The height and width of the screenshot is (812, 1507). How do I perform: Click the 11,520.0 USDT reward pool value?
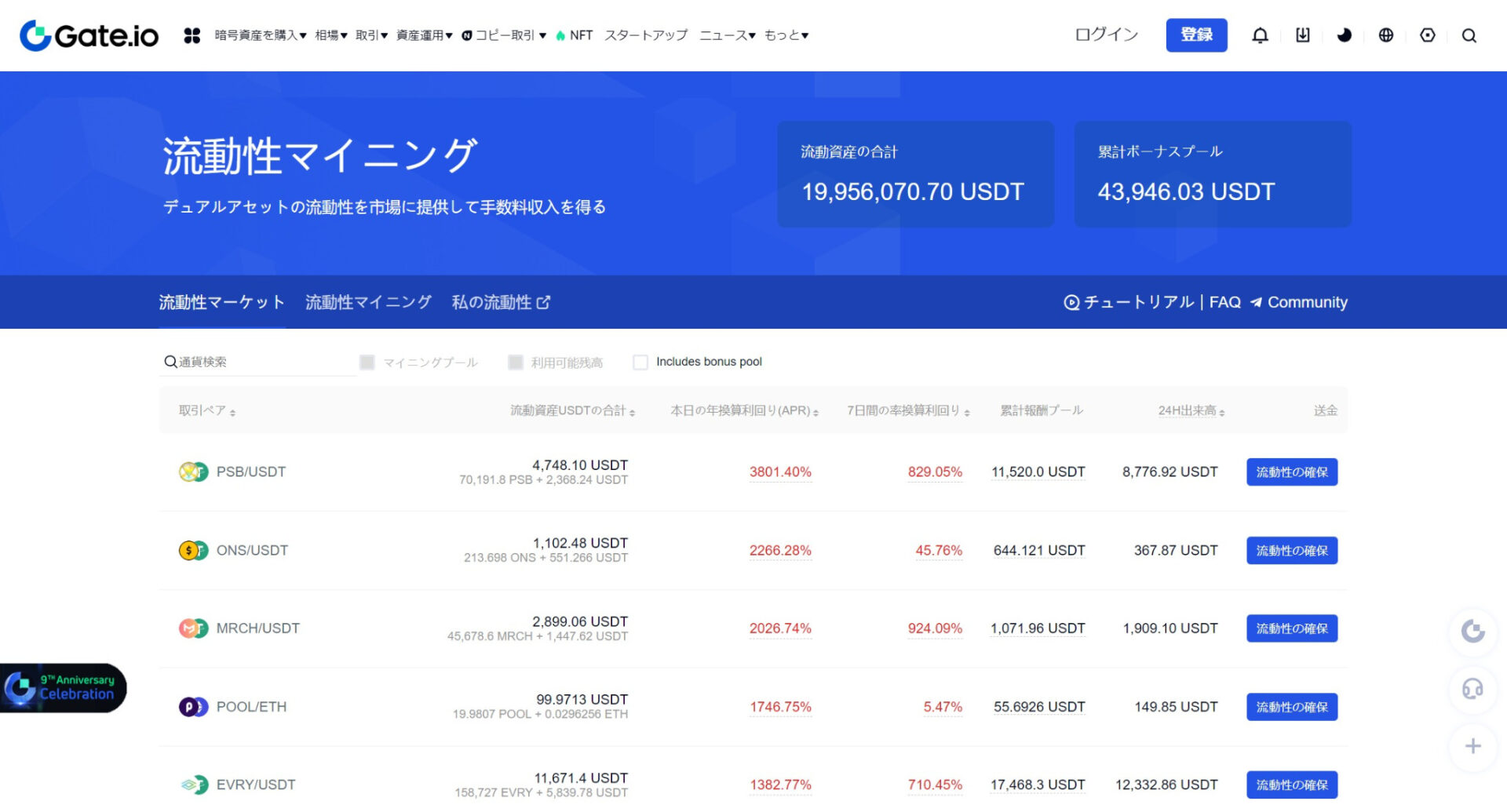point(1038,472)
